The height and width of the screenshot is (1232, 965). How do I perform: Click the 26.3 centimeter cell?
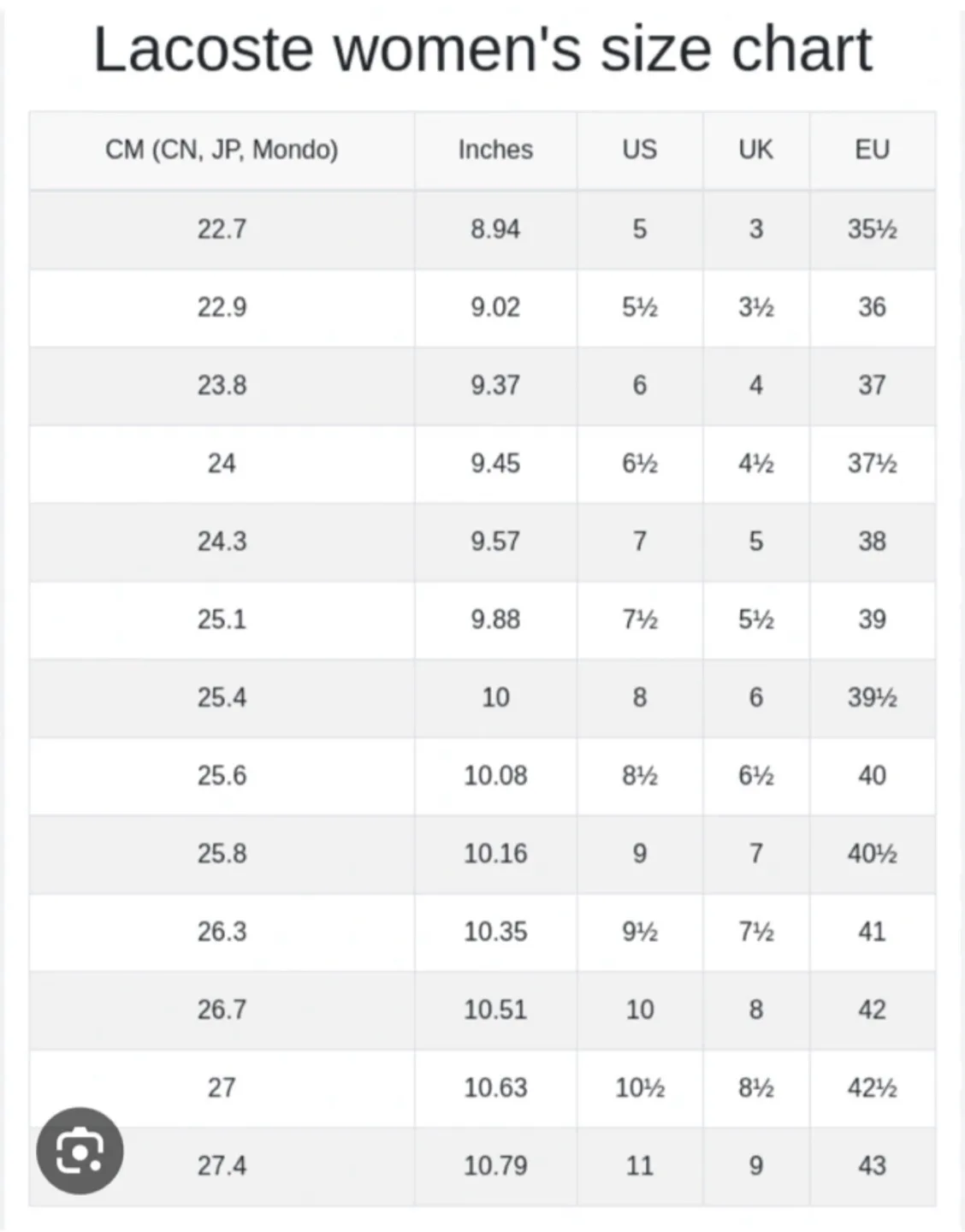(x=222, y=932)
